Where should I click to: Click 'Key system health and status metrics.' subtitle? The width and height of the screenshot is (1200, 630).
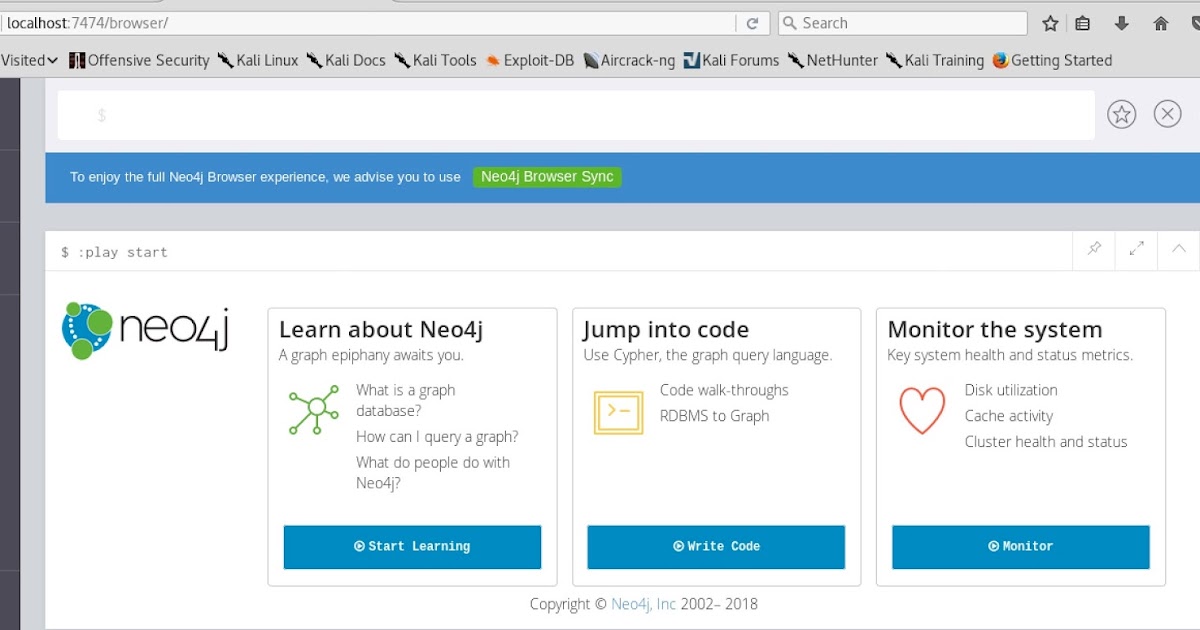pyautogui.click(x=1010, y=355)
